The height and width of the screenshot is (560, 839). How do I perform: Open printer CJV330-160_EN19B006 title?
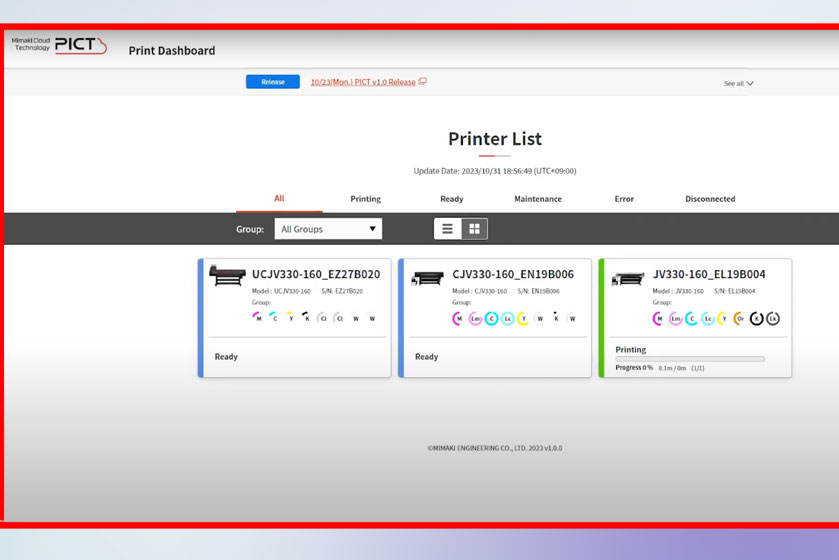pos(513,274)
